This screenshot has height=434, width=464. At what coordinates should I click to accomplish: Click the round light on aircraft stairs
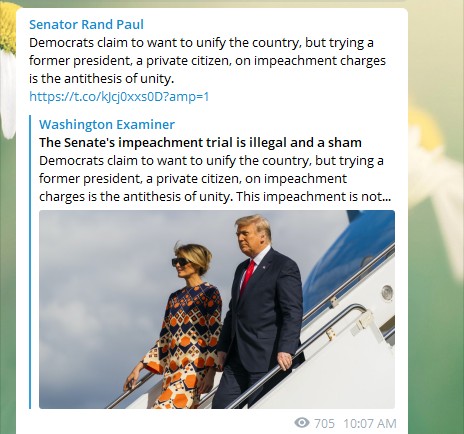tap(387, 292)
